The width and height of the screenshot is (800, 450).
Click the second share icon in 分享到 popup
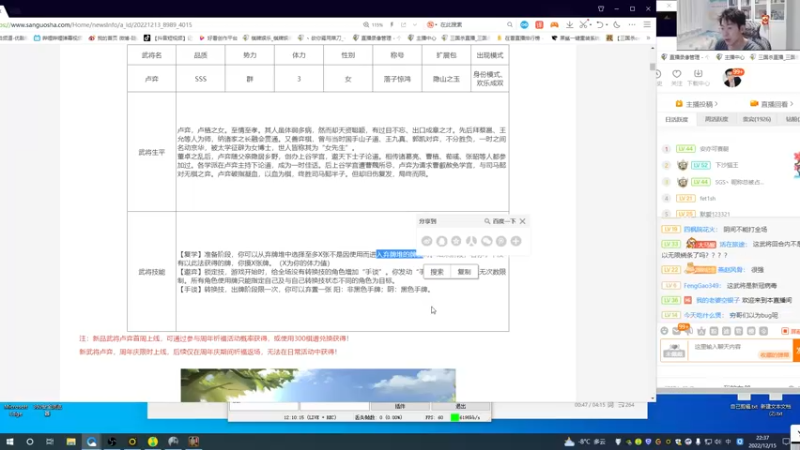(x=442, y=241)
